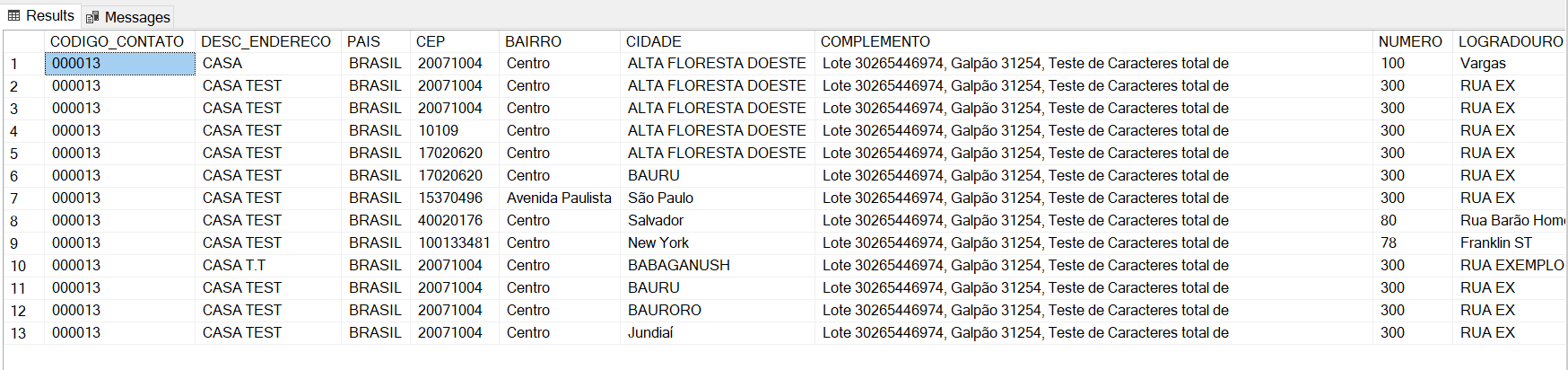Select the NUMERO column header

[1410, 41]
